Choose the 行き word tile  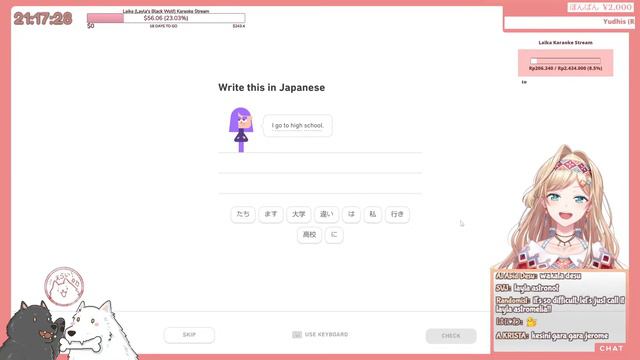(x=397, y=214)
